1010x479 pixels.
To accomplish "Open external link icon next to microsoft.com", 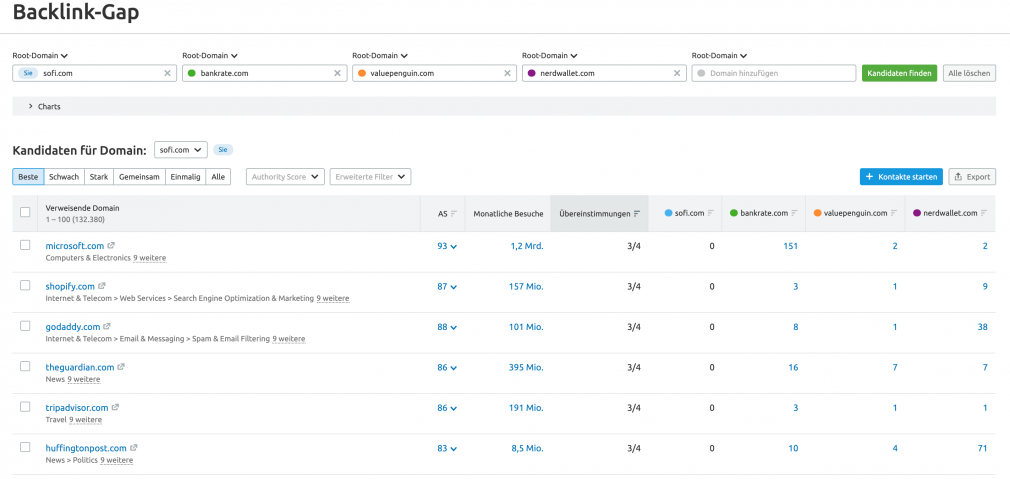I will point(111,245).
